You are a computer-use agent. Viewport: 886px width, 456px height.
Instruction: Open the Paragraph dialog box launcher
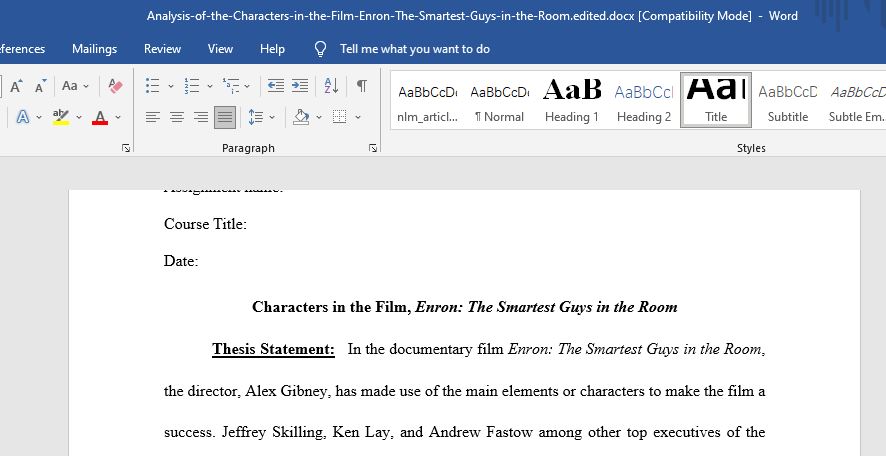372,148
